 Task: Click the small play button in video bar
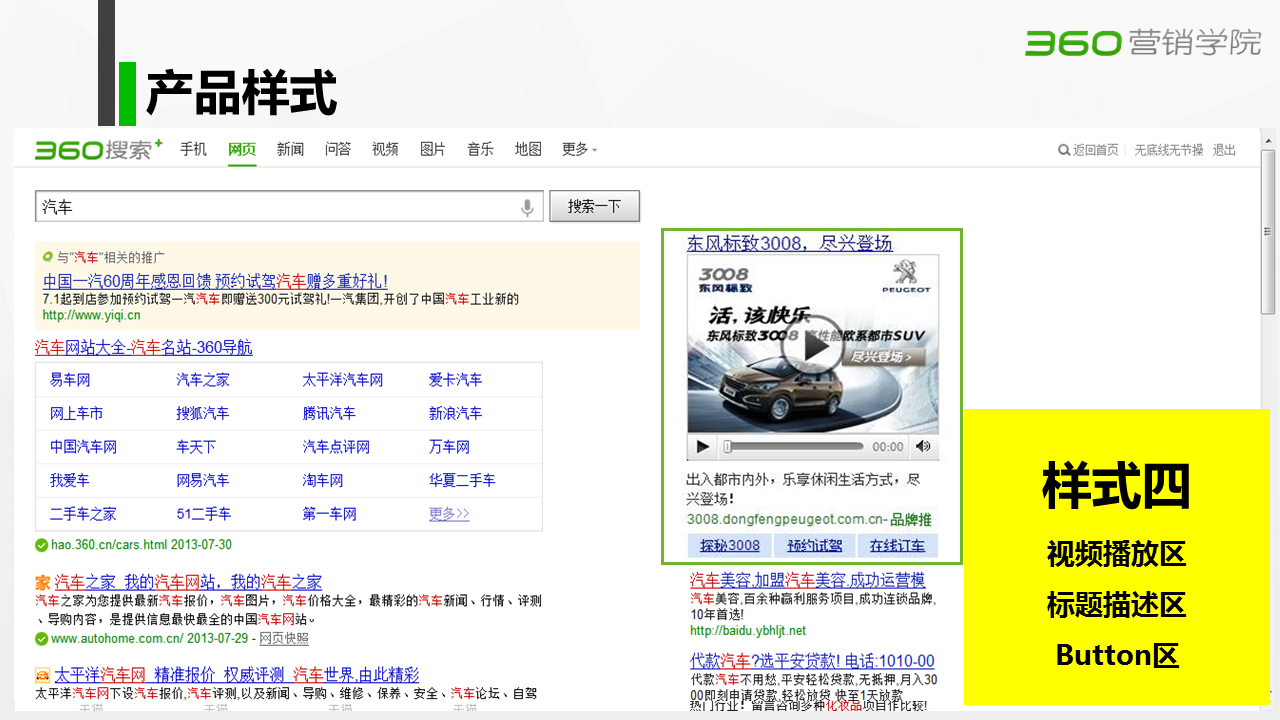click(x=703, y=447)
